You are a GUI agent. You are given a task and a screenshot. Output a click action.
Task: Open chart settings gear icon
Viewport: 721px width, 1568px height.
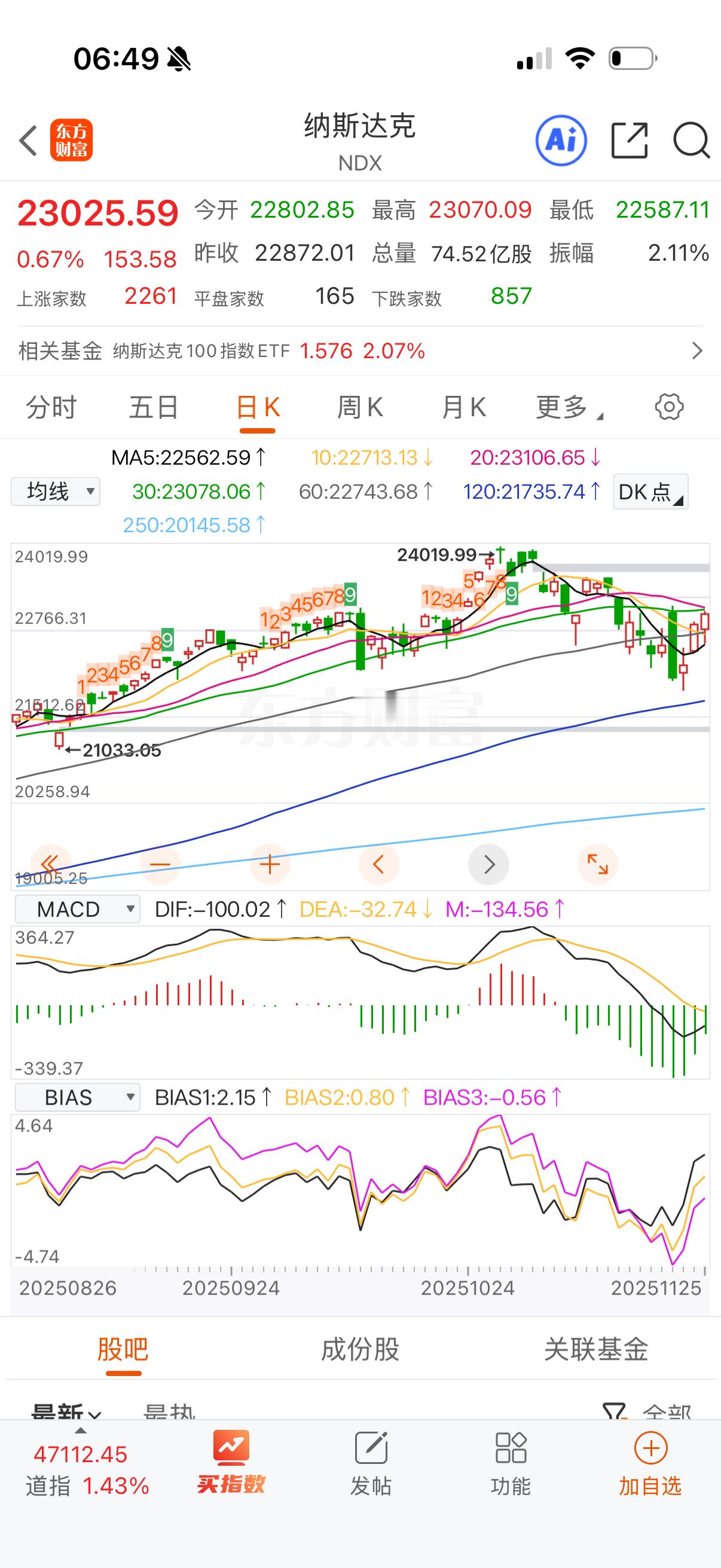tap(669, 407)
